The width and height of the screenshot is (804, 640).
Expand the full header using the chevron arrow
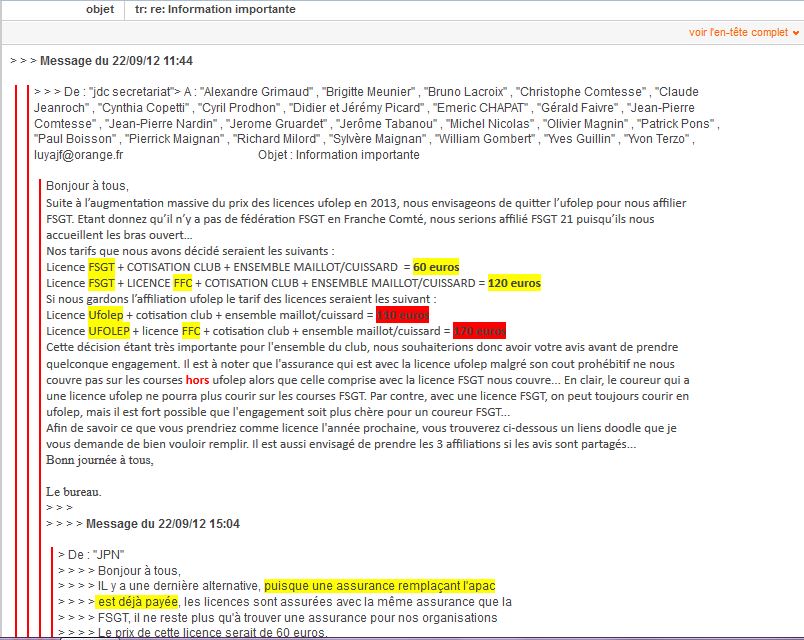click(796, 33)
